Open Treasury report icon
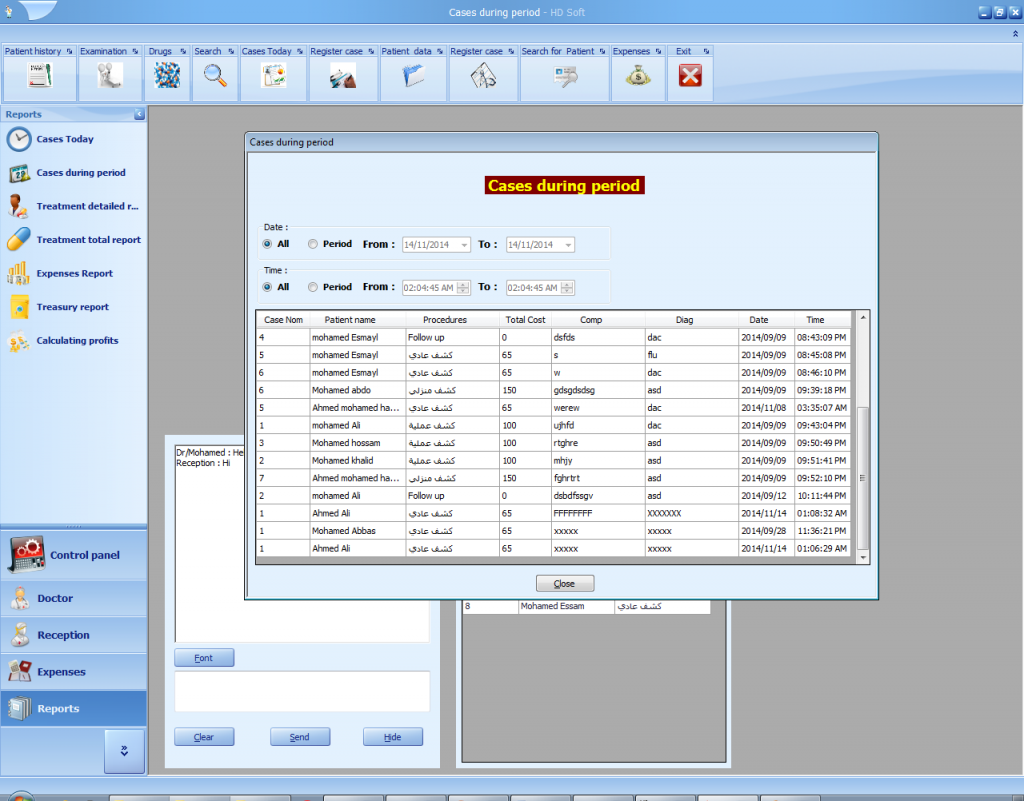This screenshot has height=801, width=1024. (19, 307)
